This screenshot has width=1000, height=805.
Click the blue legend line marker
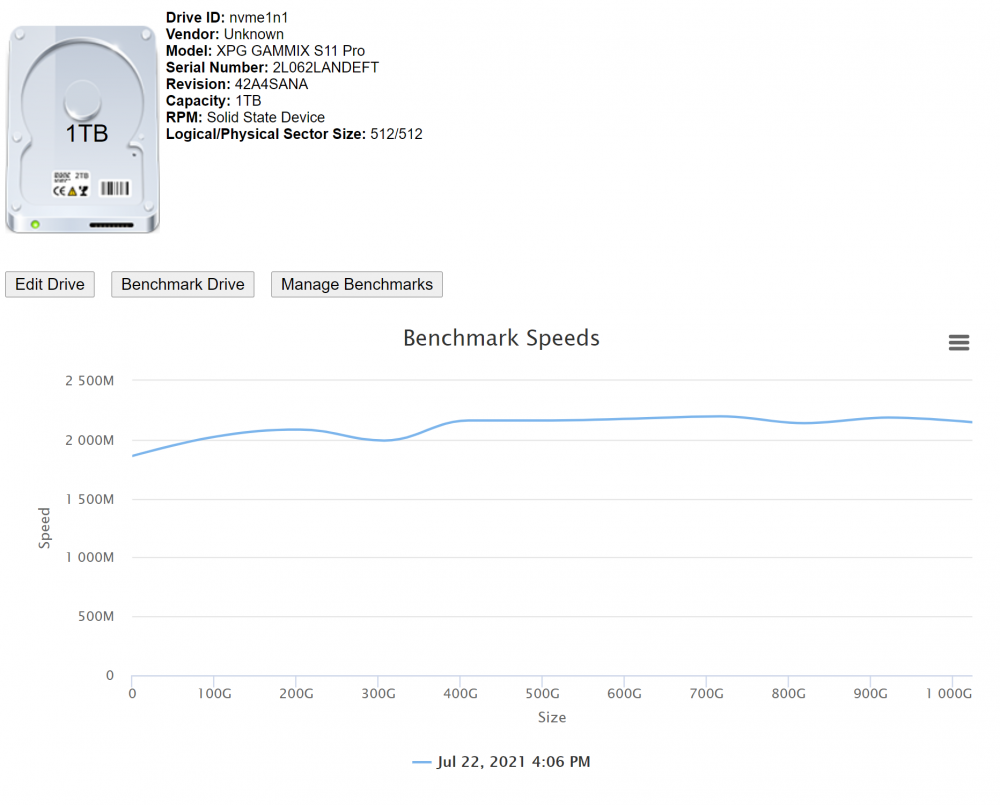point(422,762)
